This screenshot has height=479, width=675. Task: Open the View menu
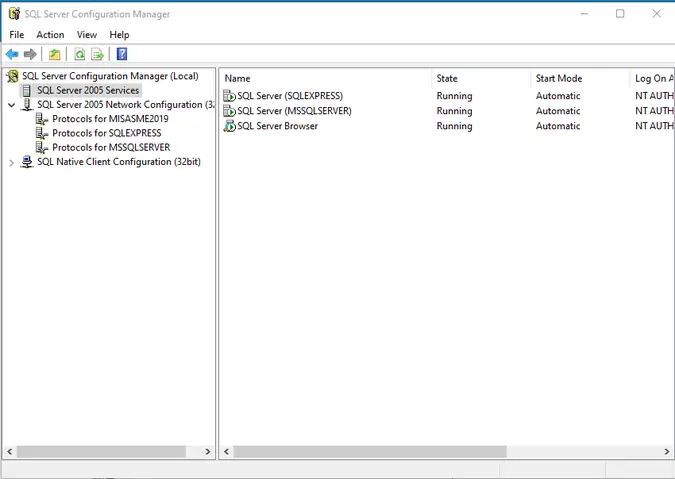coord(87,35)
